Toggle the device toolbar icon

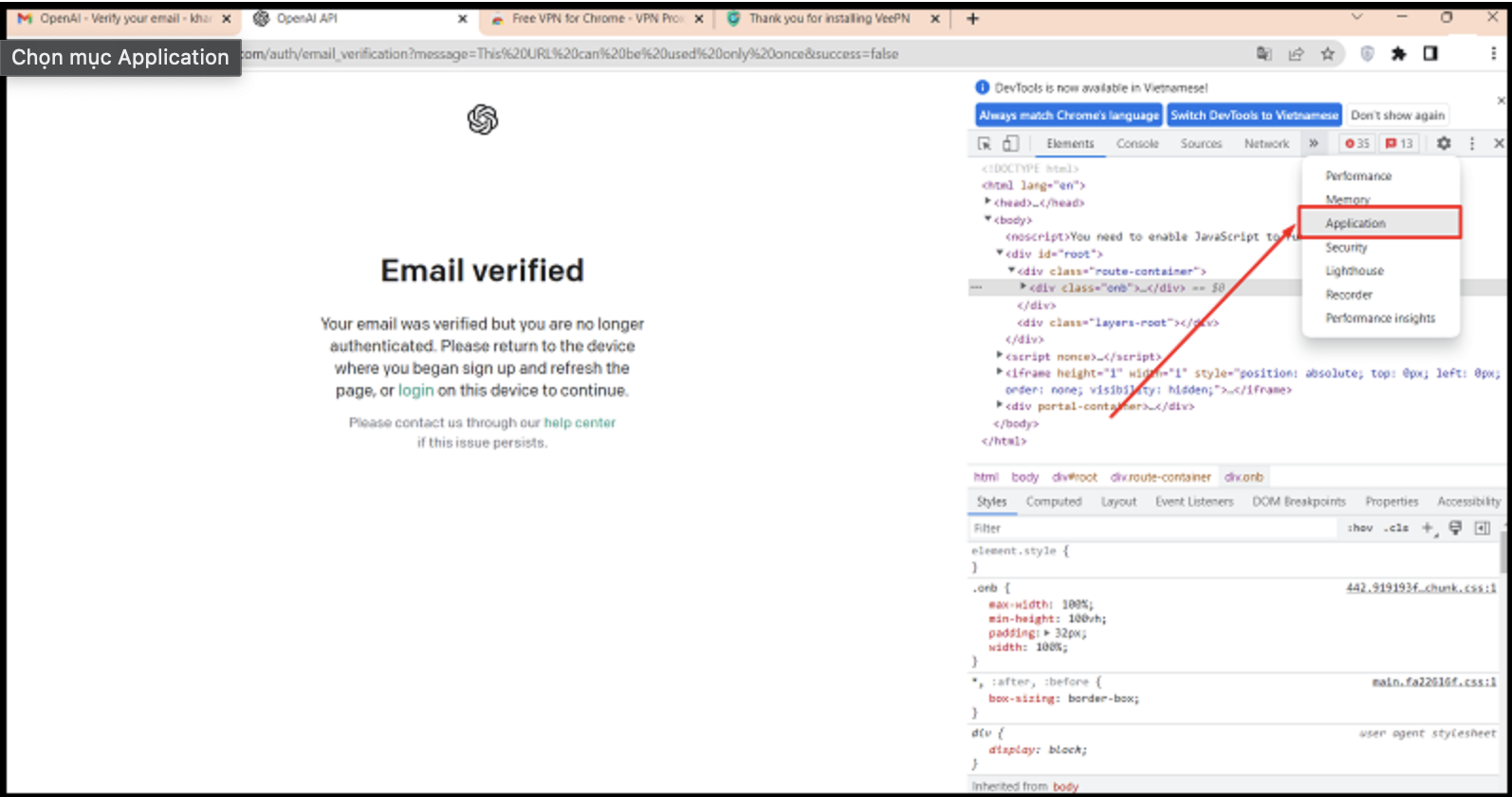(x=1010, y=143)
